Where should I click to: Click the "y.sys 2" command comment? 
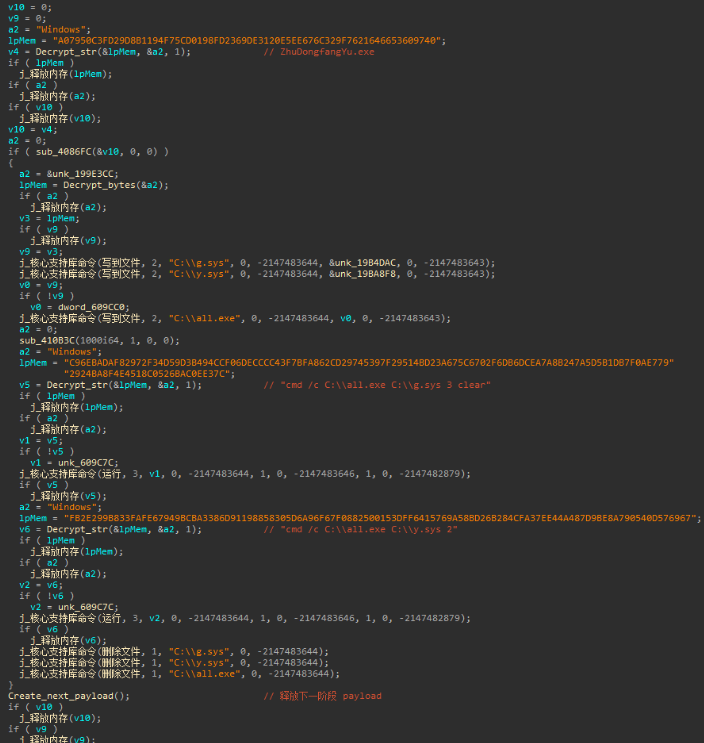tap(360, 529)
